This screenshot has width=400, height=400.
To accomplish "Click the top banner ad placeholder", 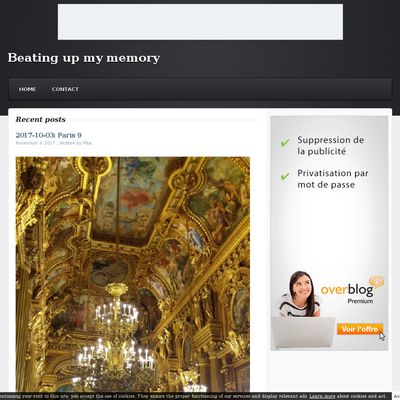I will click(200, 22).
